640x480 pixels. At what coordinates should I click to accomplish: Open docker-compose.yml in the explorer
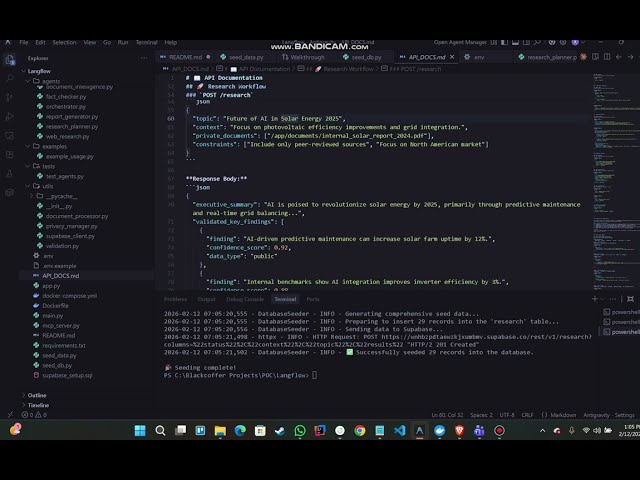coord(69,296)
